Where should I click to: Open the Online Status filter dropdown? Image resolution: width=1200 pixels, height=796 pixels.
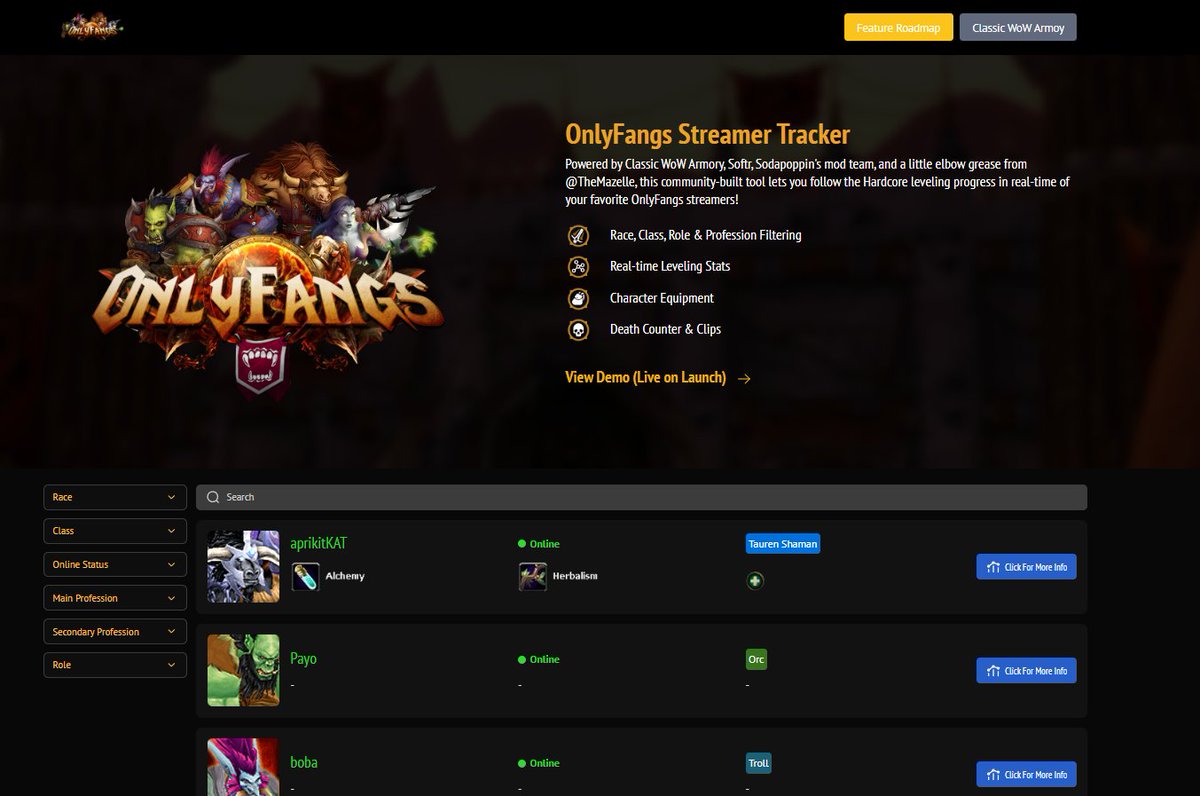click(115, 564)
